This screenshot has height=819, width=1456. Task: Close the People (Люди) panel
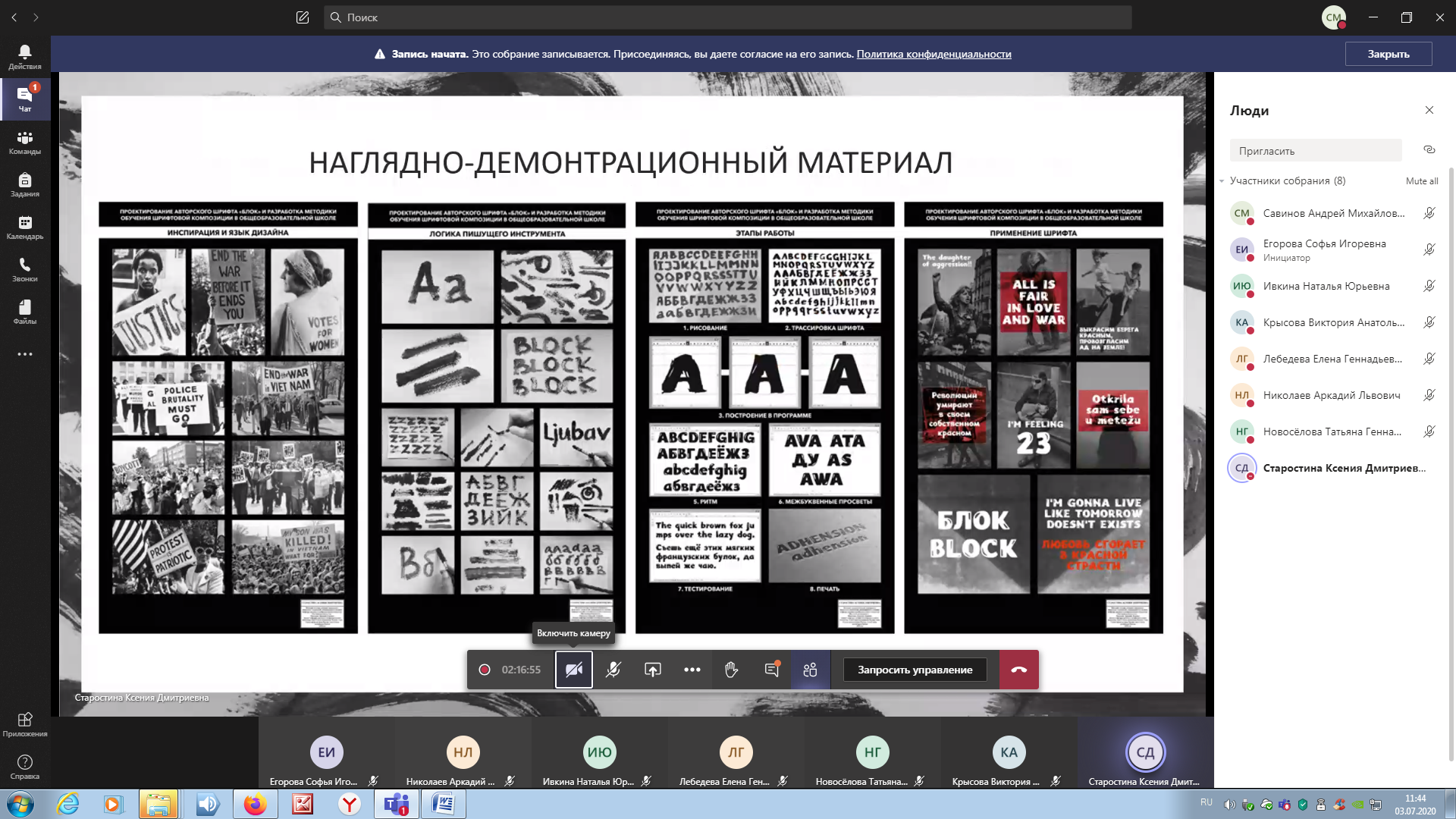pyautogui.click(x=1429, y=110)
